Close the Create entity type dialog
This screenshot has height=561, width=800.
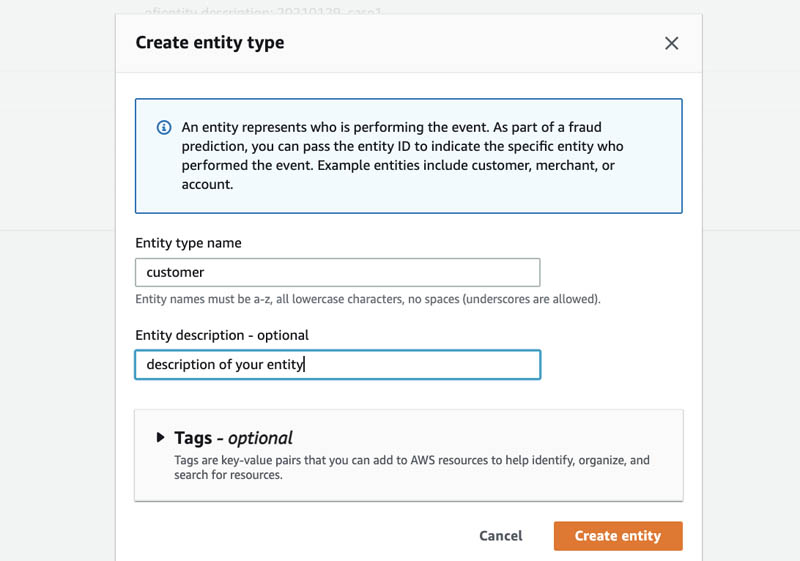(x=671, y=43)
